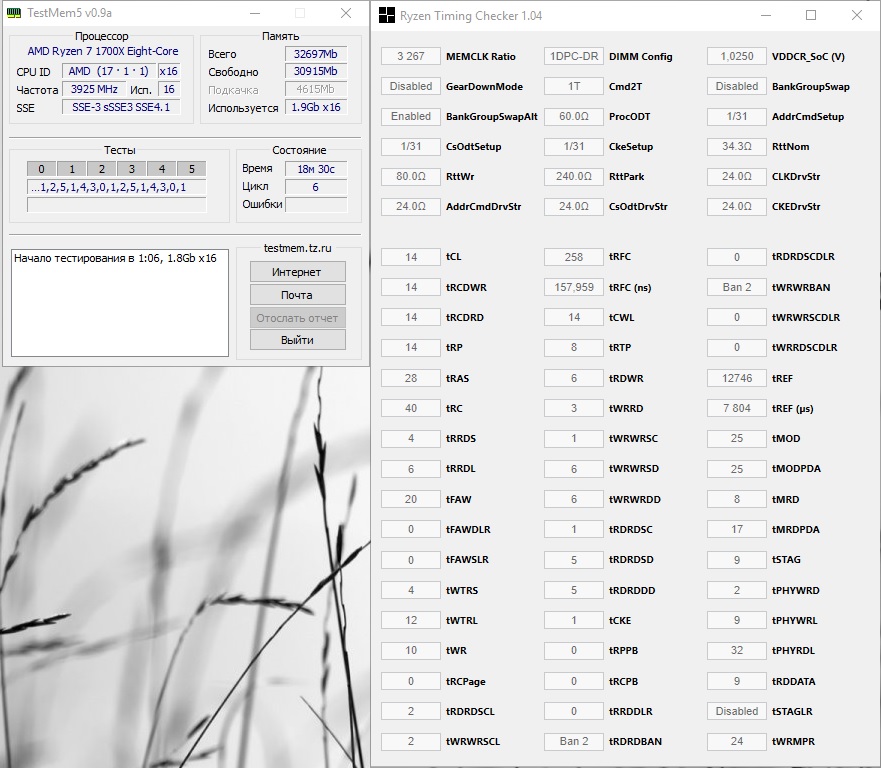Select test number 5 box
This screenshot has width=881, height=768.
pyautogui.click(x=192, y=169)
